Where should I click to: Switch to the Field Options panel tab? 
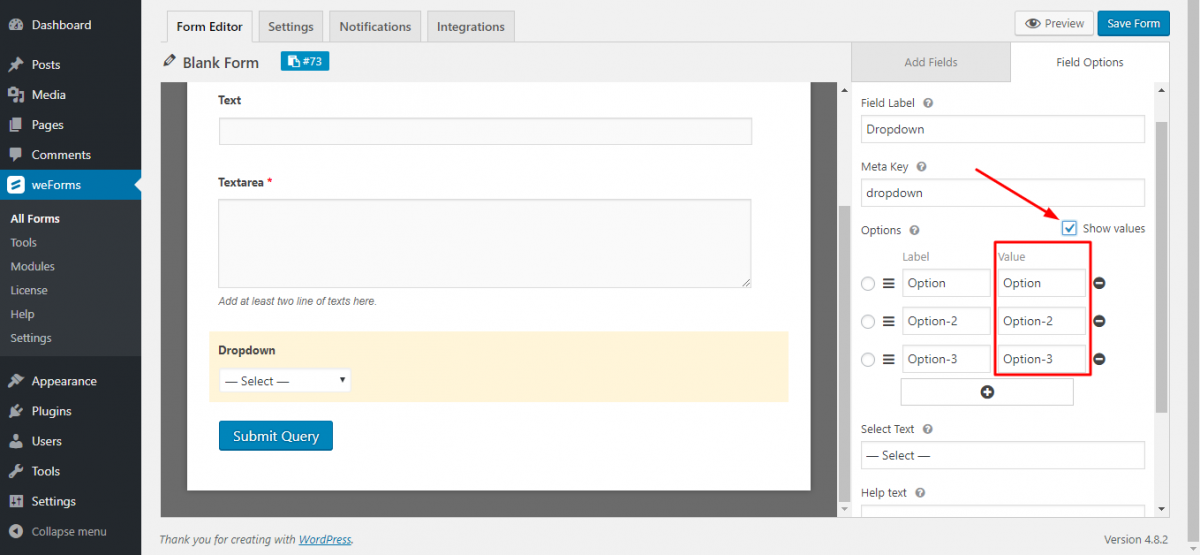pyautogui.click(x=1090, y=62)
